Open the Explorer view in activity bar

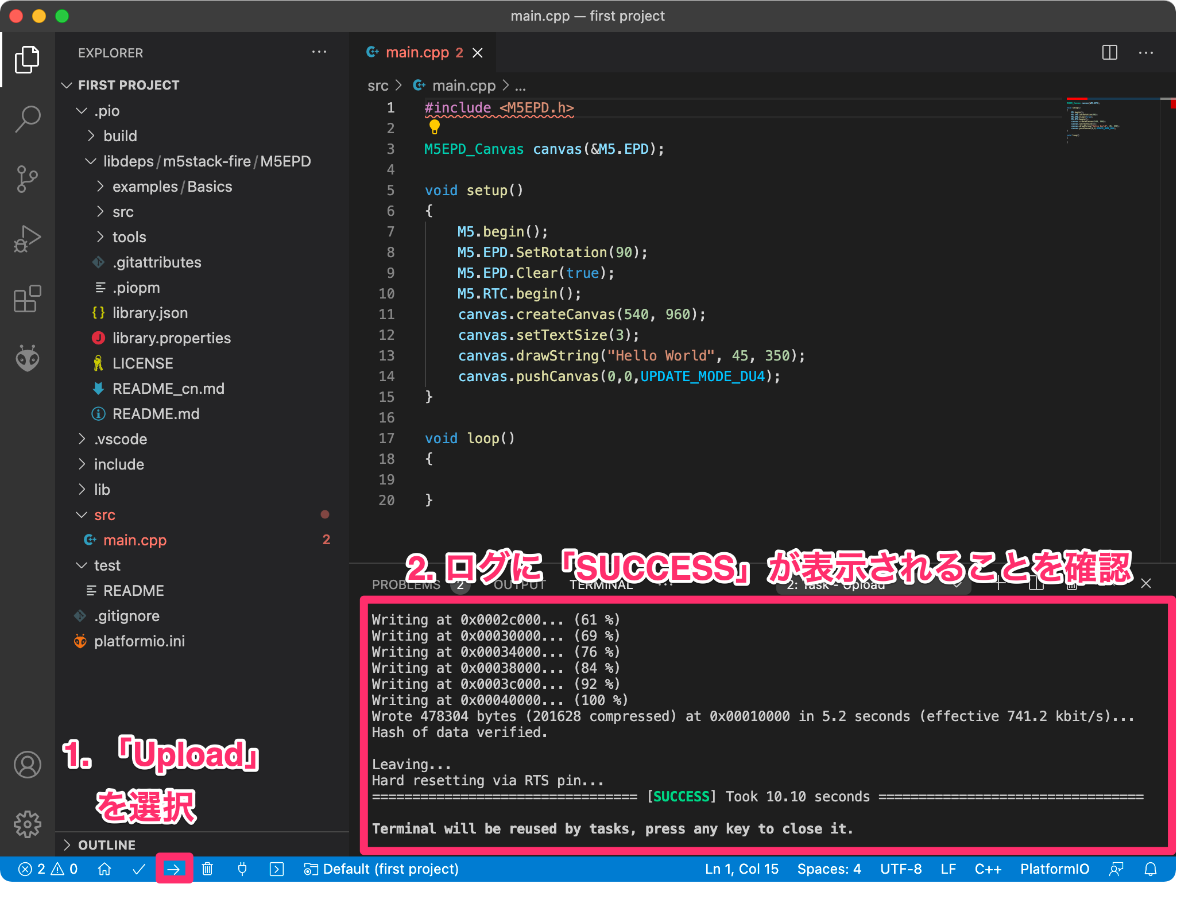(27, 60)
